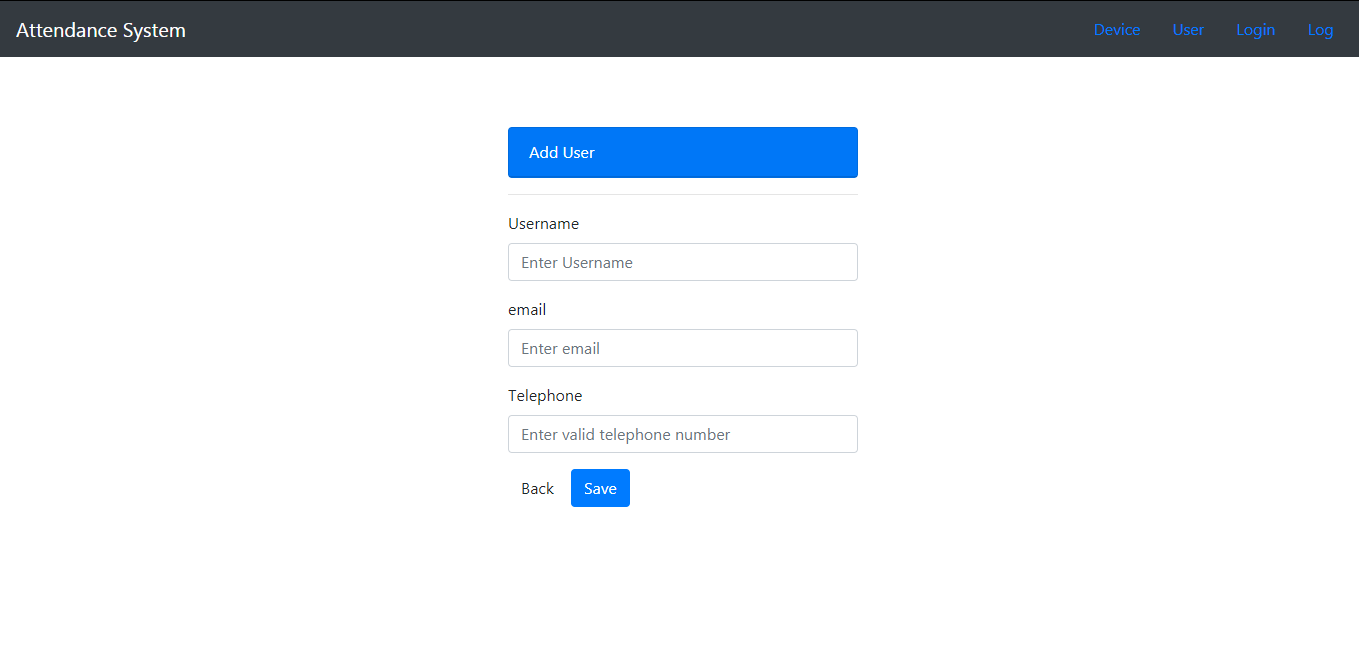Viewport: 1359px width, 646px height.
Task: Focus the Enter email field
Action: [x=683, y=348]
